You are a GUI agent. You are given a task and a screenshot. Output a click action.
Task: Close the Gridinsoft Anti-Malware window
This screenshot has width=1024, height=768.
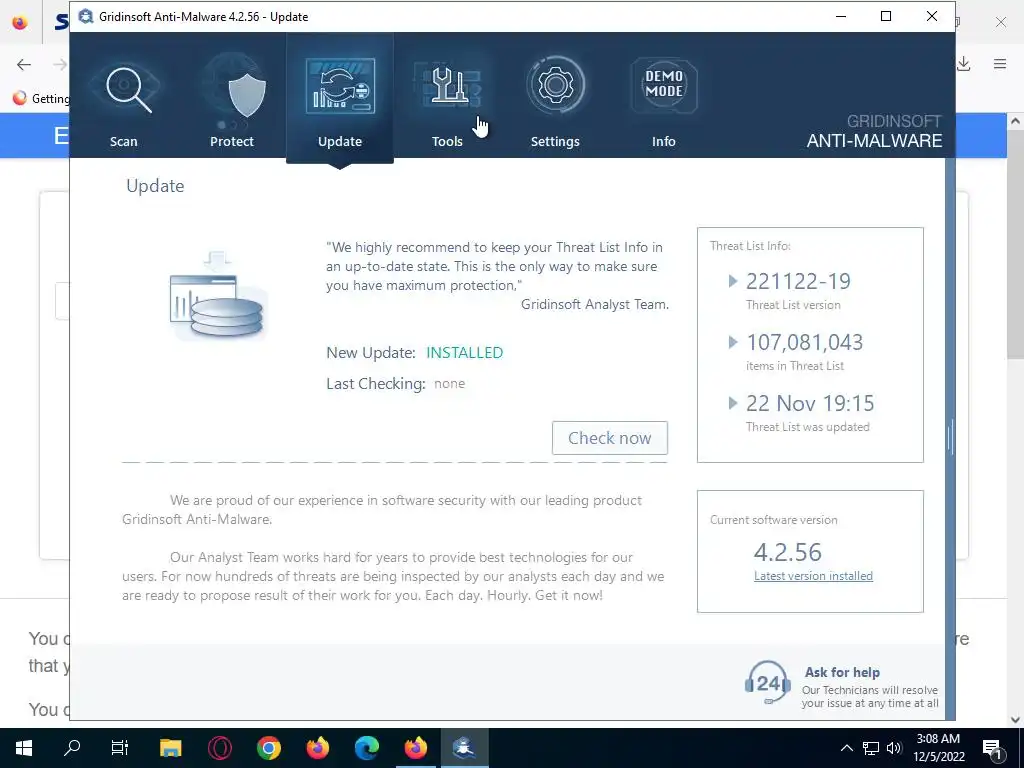coord(932,16)
